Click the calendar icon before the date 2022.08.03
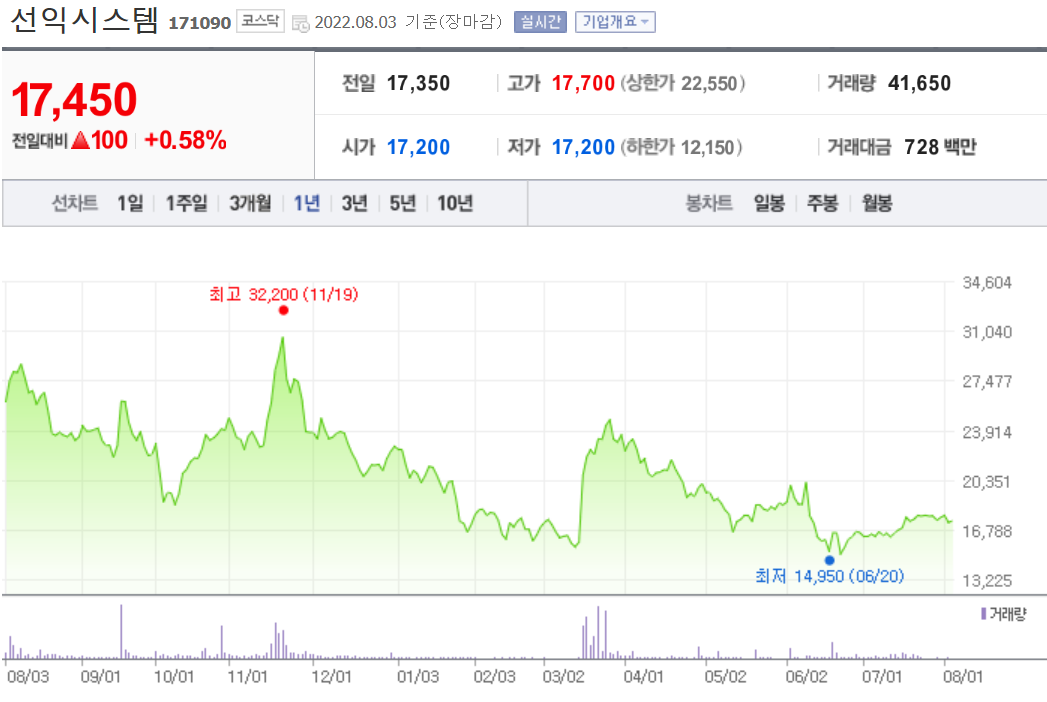The height and width of the screenshot is (702, 1047). [301, 23]
